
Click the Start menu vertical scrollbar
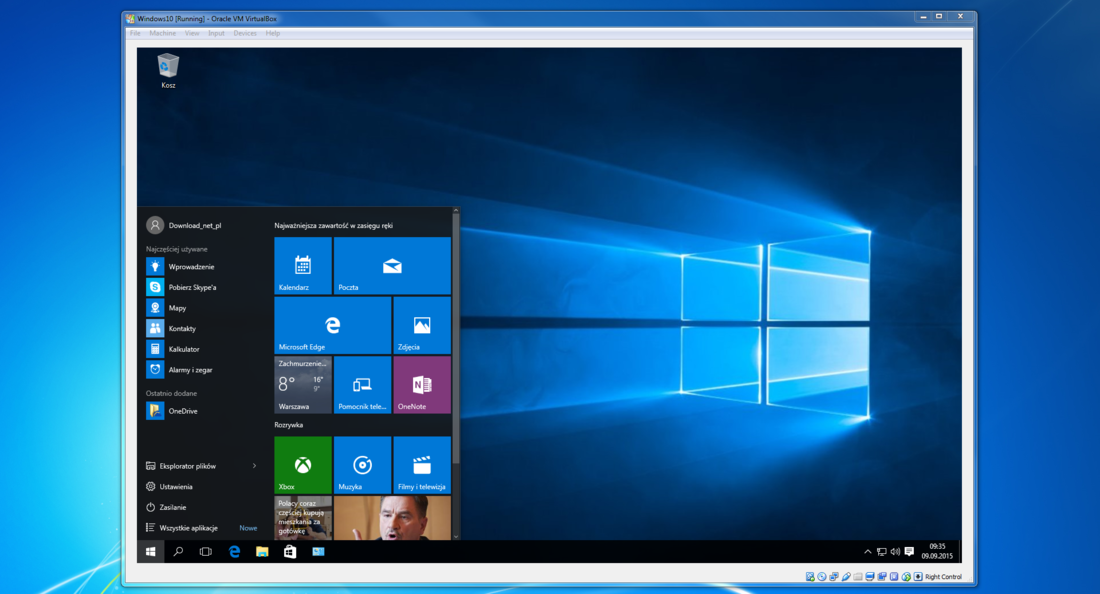click(x=456, y=339)
